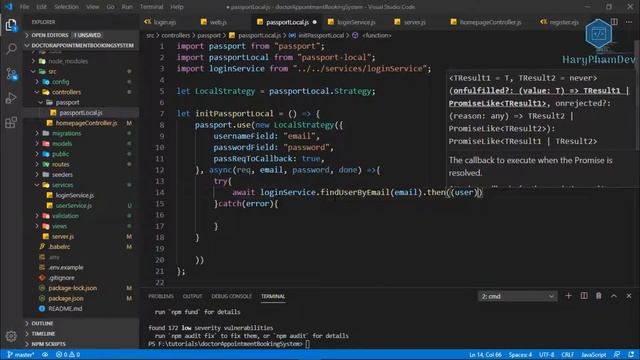Open the Run and Debug view
The height and width of the screenshot is (360, 640).
point(11,98)
